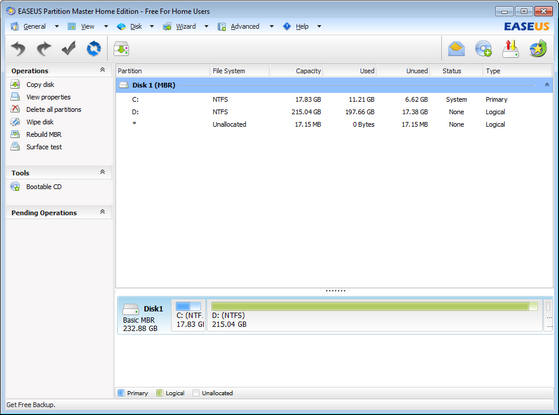Click the blue Refresh toolbar icon

click(94, 48)
